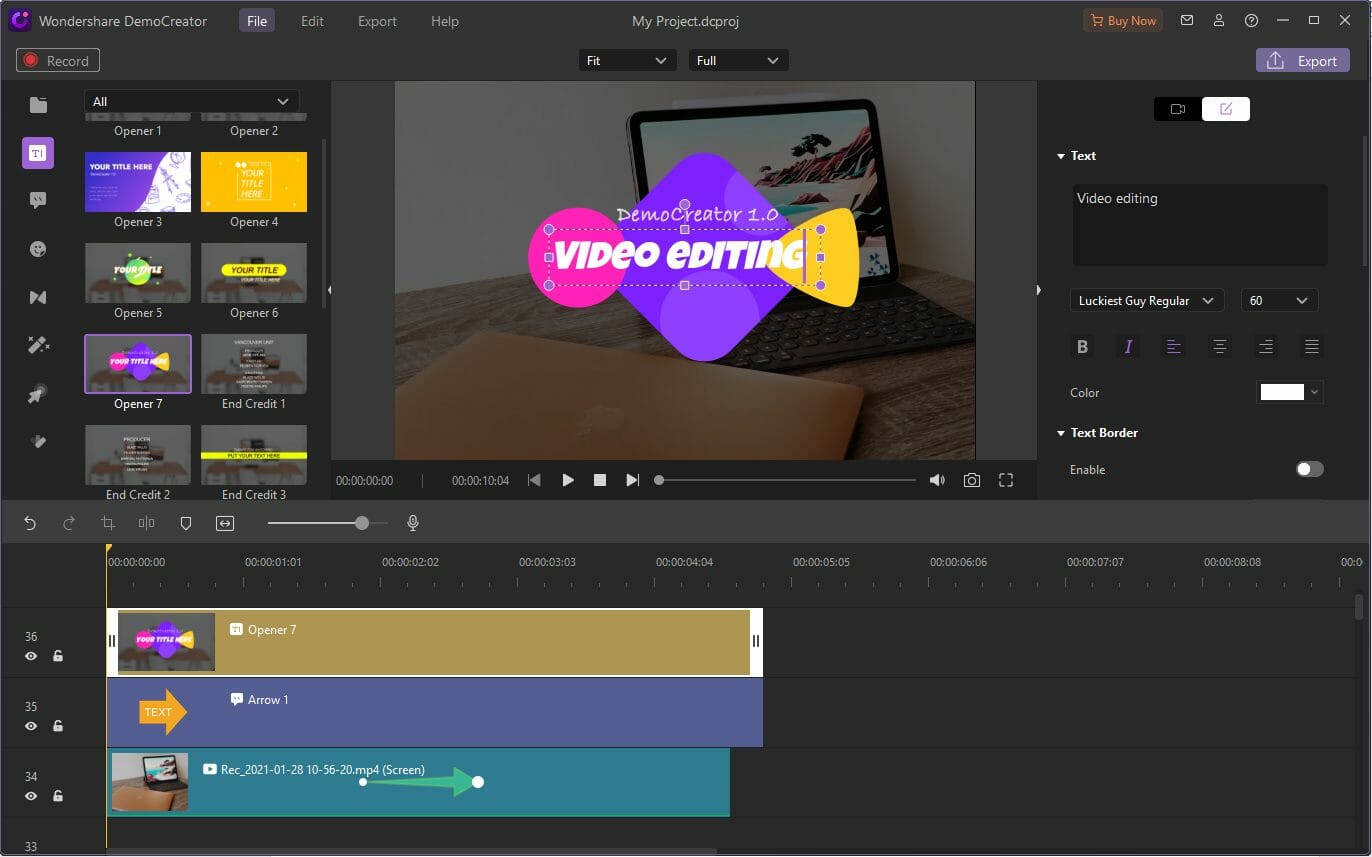Open the All category dropdown
The image size is (1372, 857).
click(192, 101)
